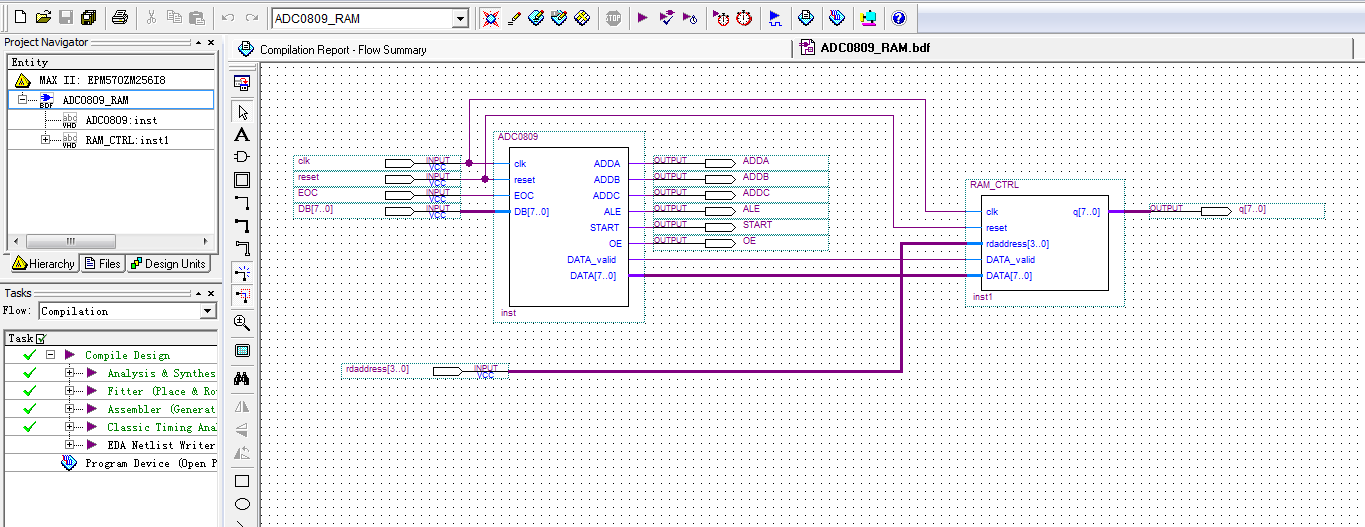
Task: Toggle the rubberbanding tool in the side toolbar
Action: pyautogui.click(x=242, y=272)
